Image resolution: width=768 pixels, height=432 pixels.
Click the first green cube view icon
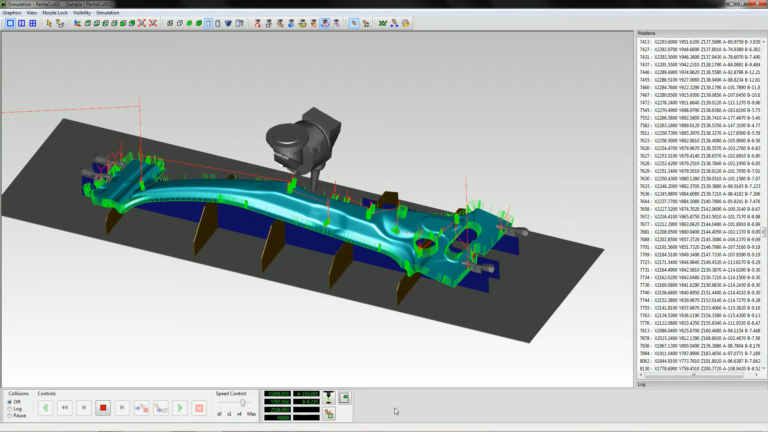[88, 23]
